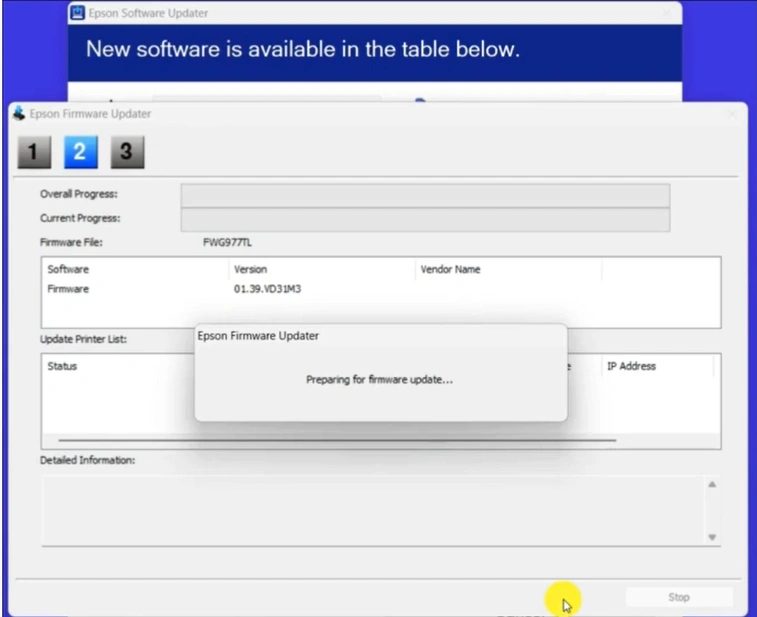Click the Current Progress bar
The width and height of the screenshot is (757, 617).
click(x=424, y=218)
